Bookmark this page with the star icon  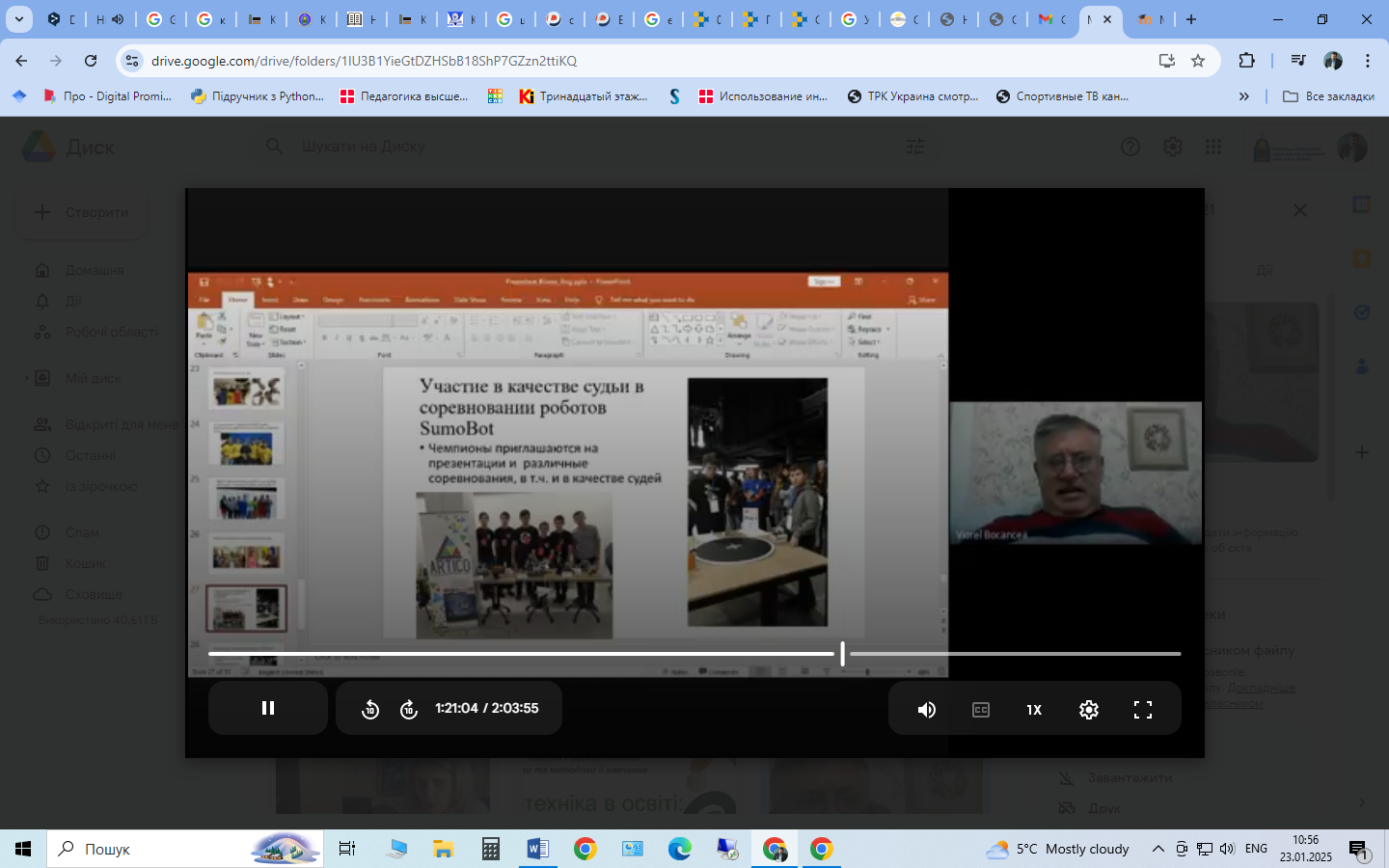(x=1198, y=61)
